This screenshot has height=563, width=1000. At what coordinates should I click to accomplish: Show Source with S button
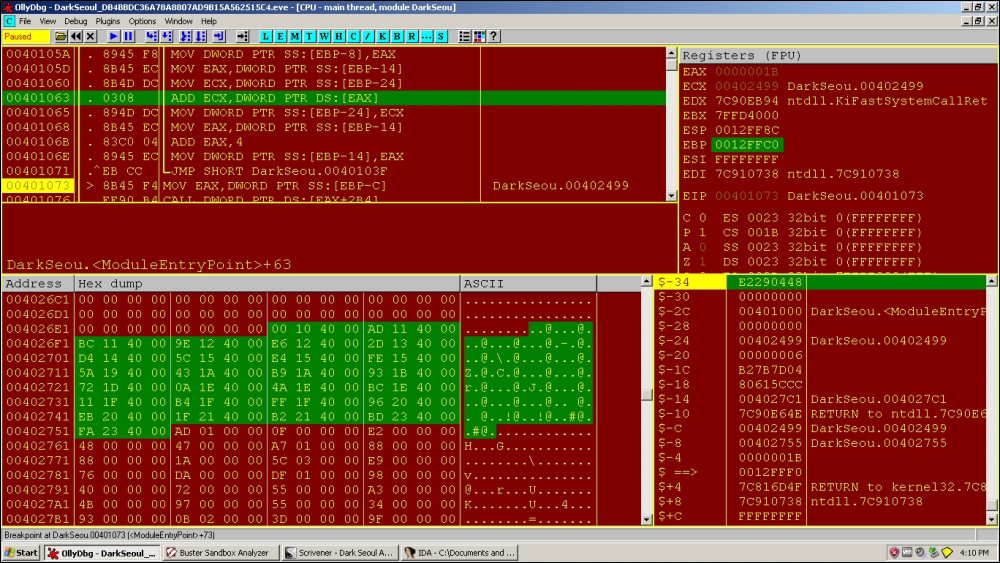click(441, 36)
